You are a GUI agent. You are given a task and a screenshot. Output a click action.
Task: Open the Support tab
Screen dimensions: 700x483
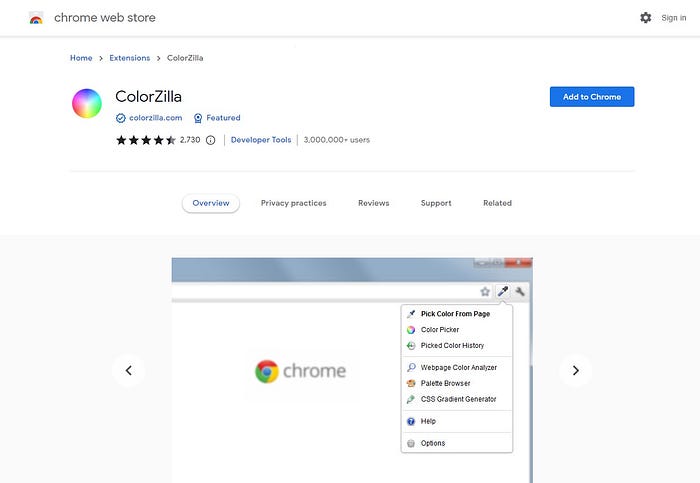[436, 203]
